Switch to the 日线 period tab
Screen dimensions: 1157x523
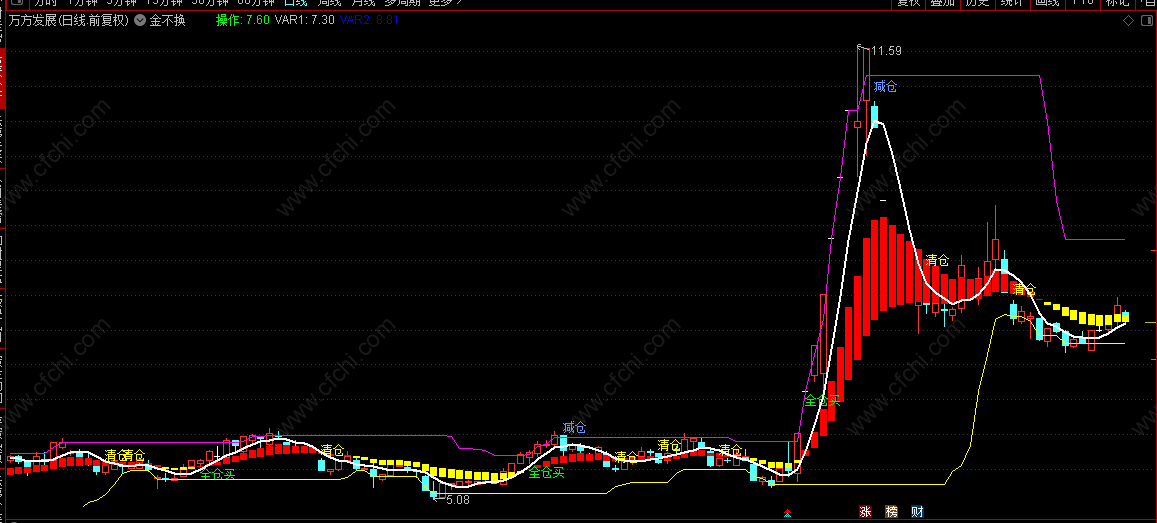pos(296,3)
